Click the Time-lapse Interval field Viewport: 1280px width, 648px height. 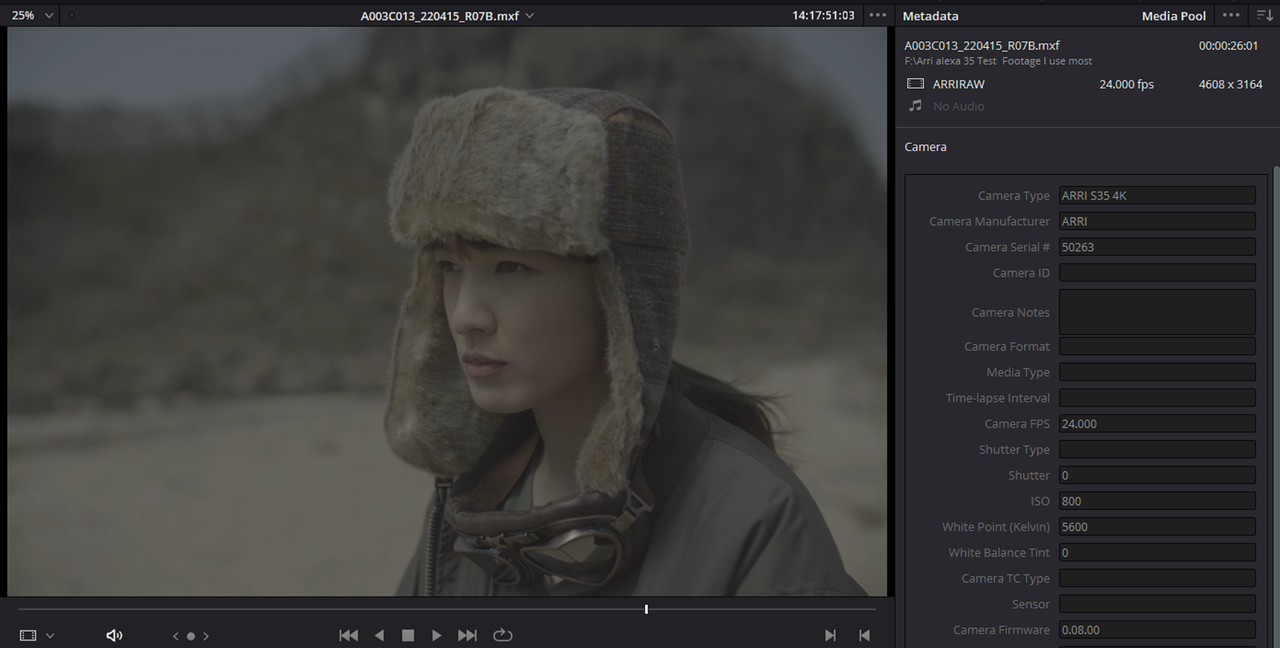pos(1157,398)
